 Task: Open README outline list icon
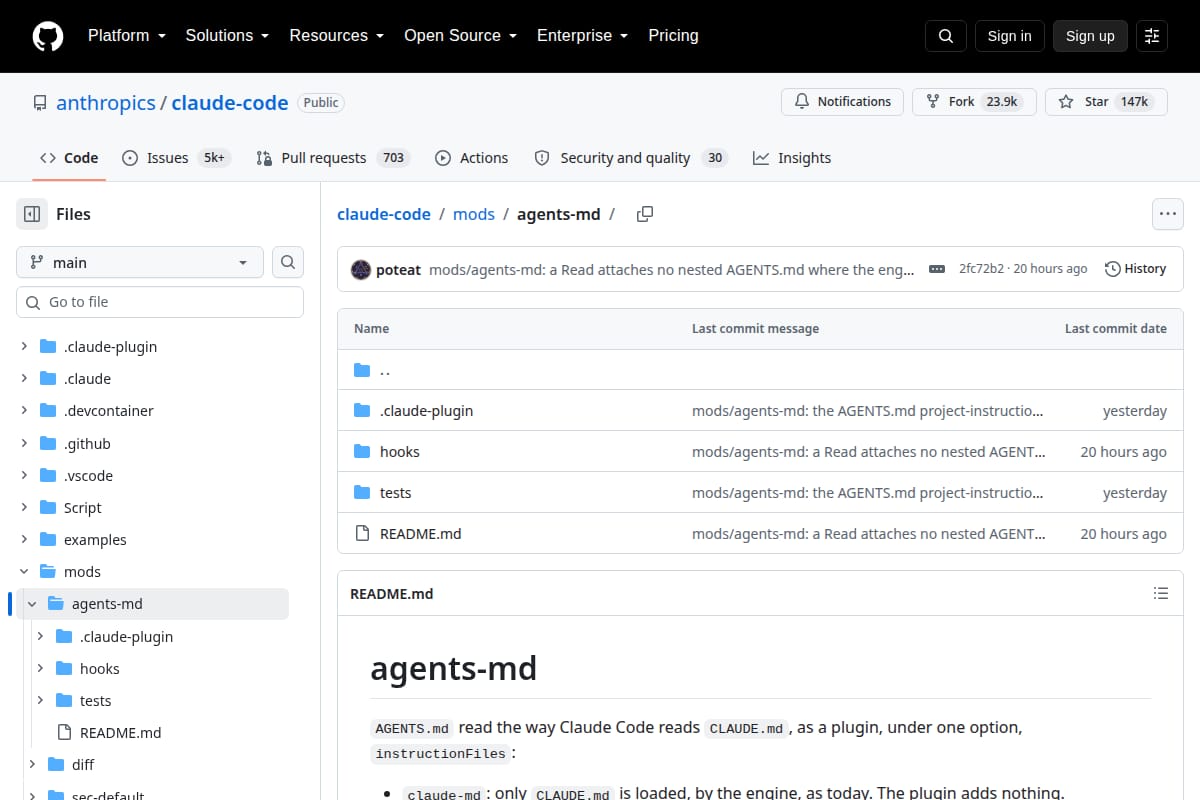(x=1161, y=593)
